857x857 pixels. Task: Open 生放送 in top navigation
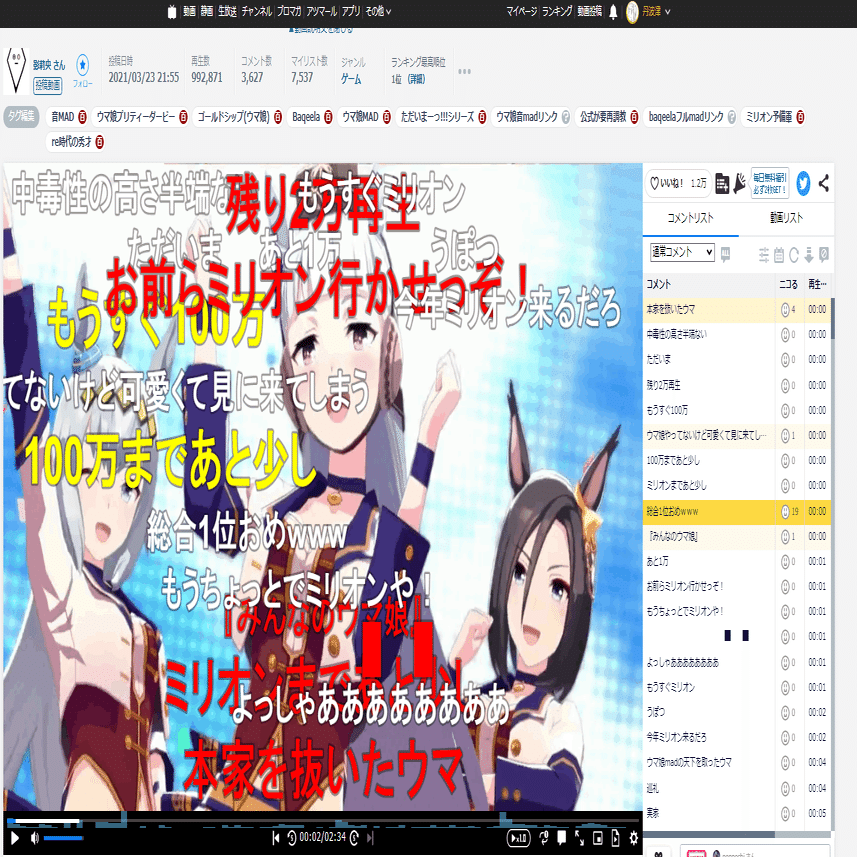point(227,11)
